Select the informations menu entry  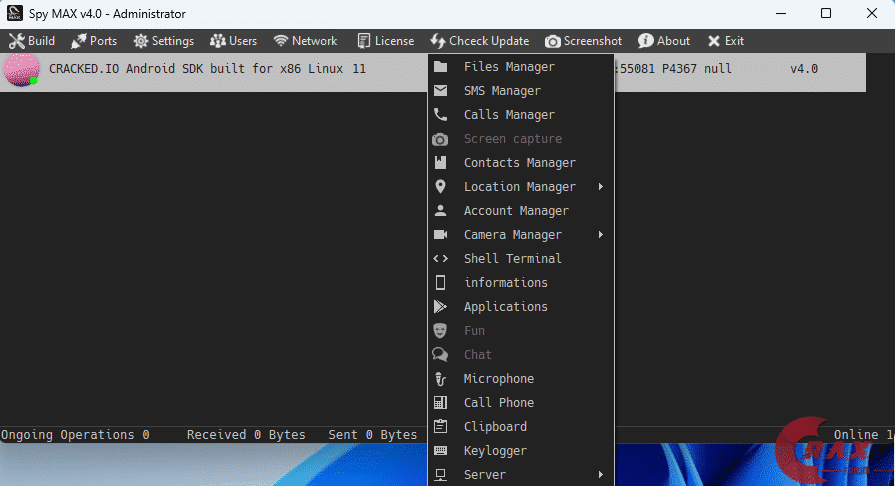505,283
